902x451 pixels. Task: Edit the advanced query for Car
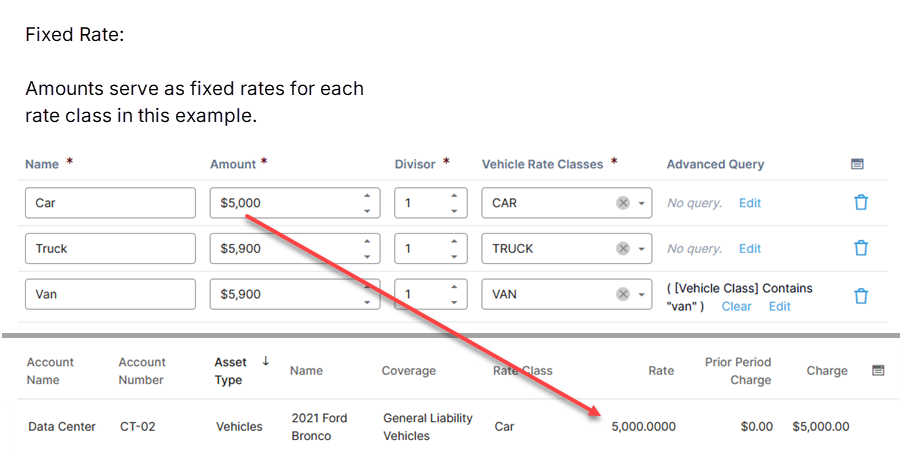tap(749, 203)
